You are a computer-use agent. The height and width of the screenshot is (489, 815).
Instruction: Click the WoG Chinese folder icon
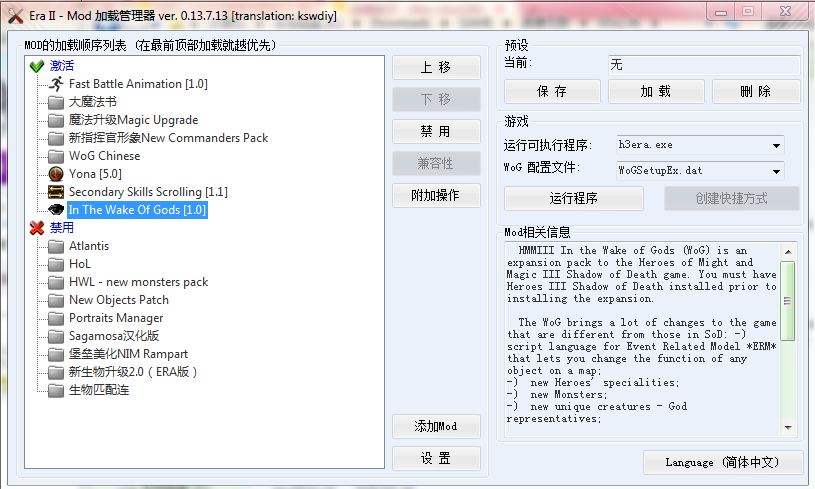(56, 156)
